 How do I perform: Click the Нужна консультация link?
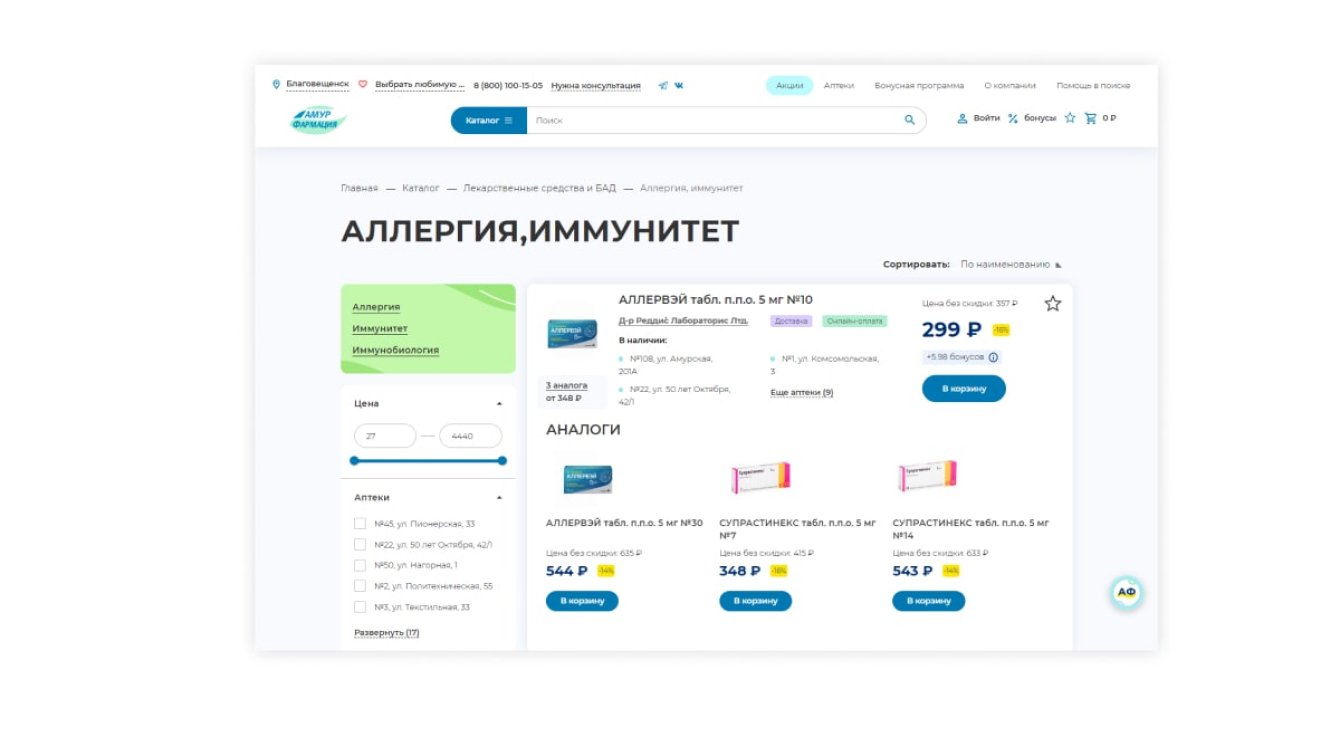click(x=596, y=86)
